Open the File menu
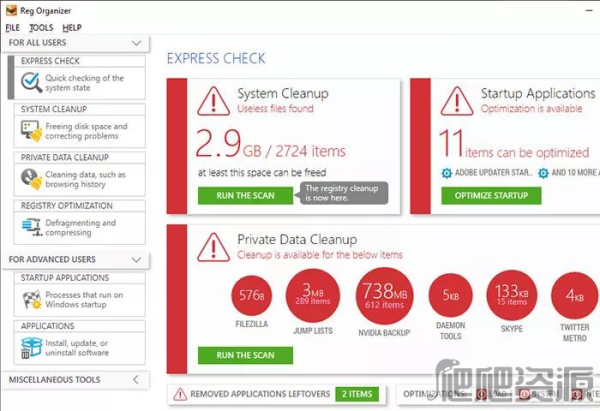 pos(13,27)
